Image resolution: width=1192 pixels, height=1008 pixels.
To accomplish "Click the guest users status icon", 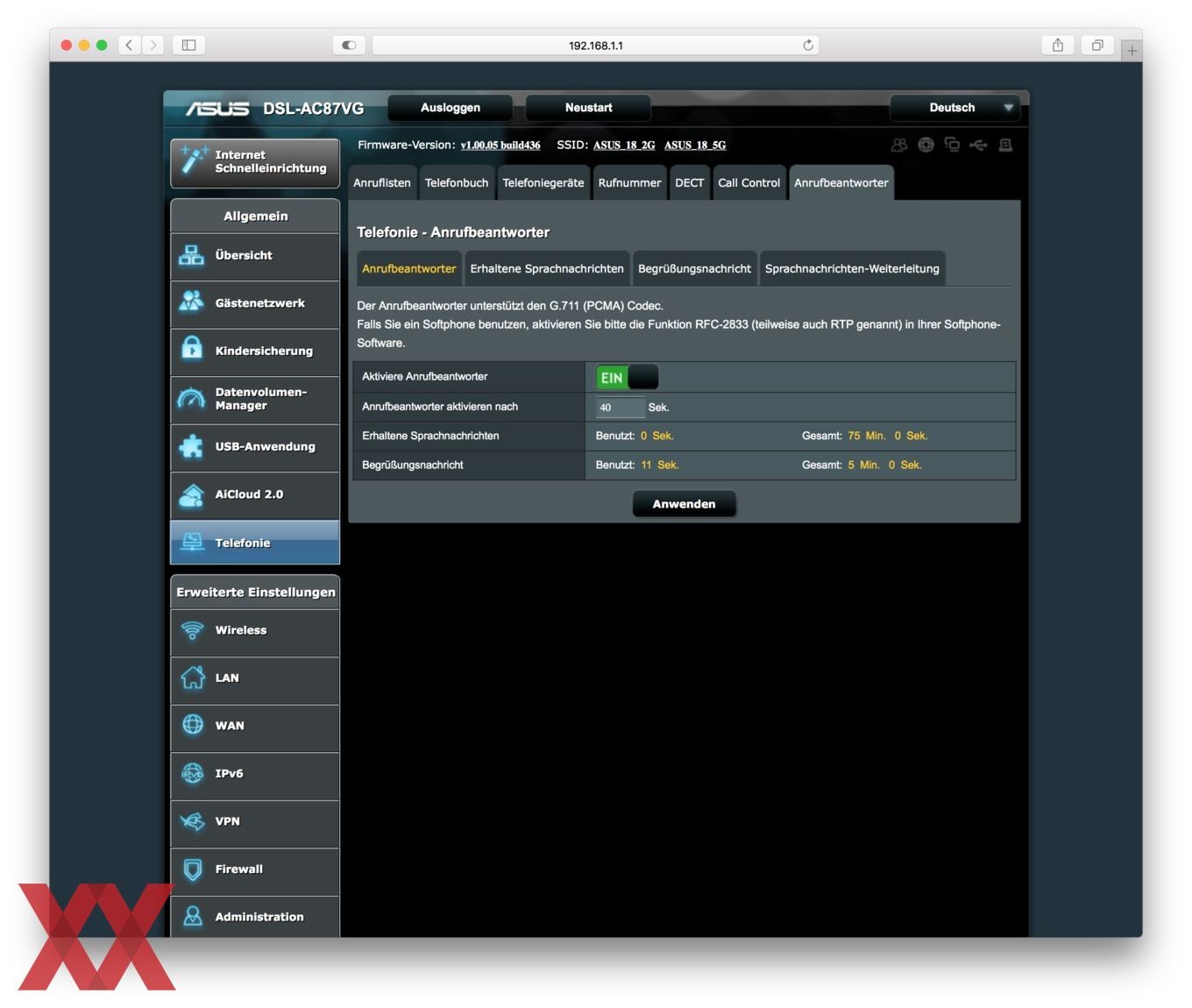I will (899, 145).
